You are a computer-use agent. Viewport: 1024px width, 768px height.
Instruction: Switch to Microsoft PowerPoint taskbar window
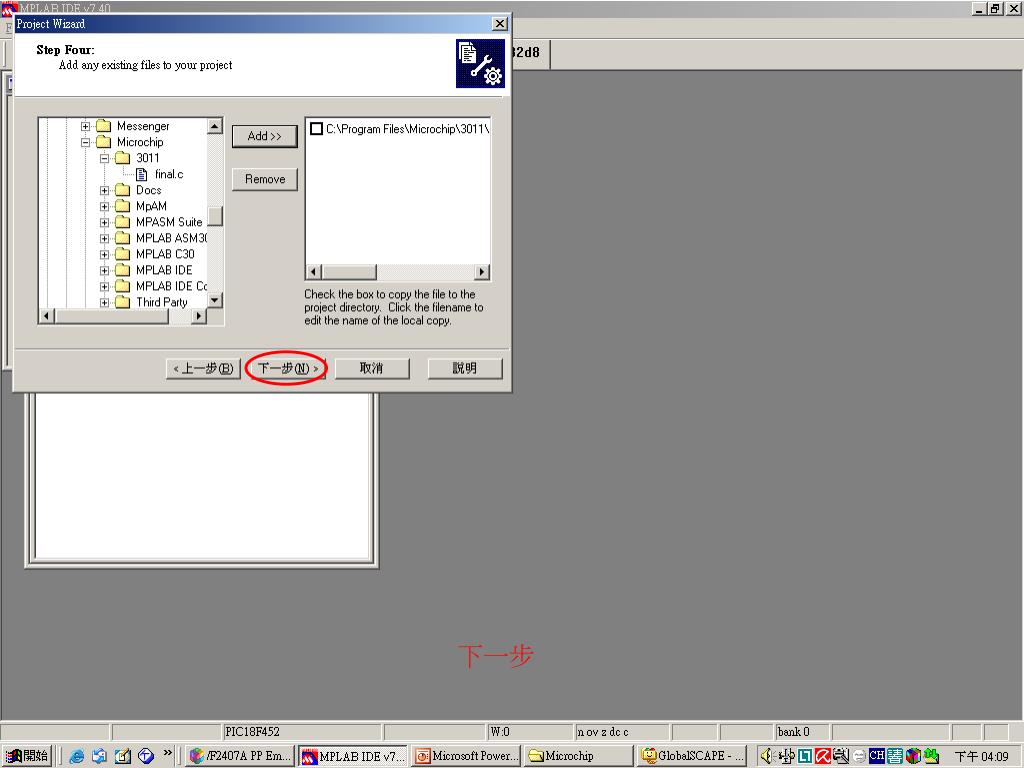point(466,756)
